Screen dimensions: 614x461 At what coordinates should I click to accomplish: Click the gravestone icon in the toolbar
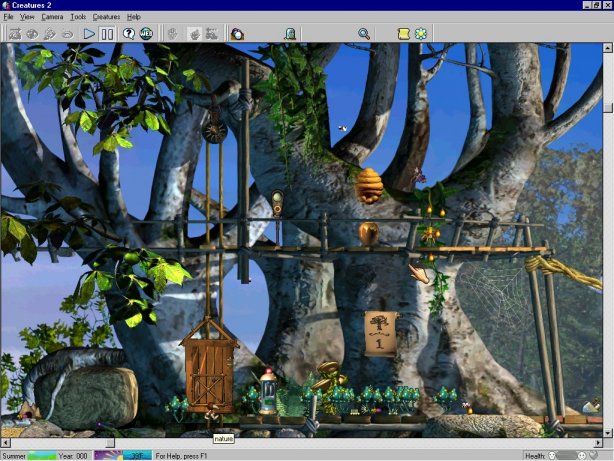click(289, 34)
